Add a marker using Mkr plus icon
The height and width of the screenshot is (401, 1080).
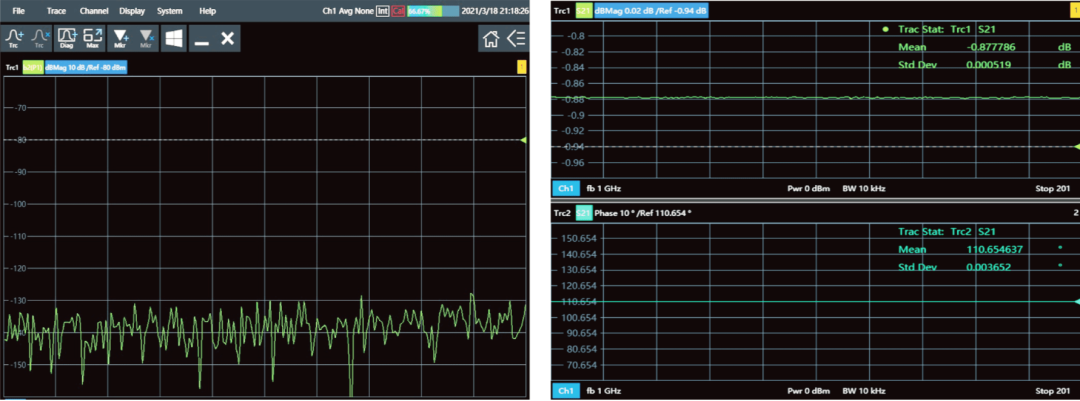pos(122,38)
